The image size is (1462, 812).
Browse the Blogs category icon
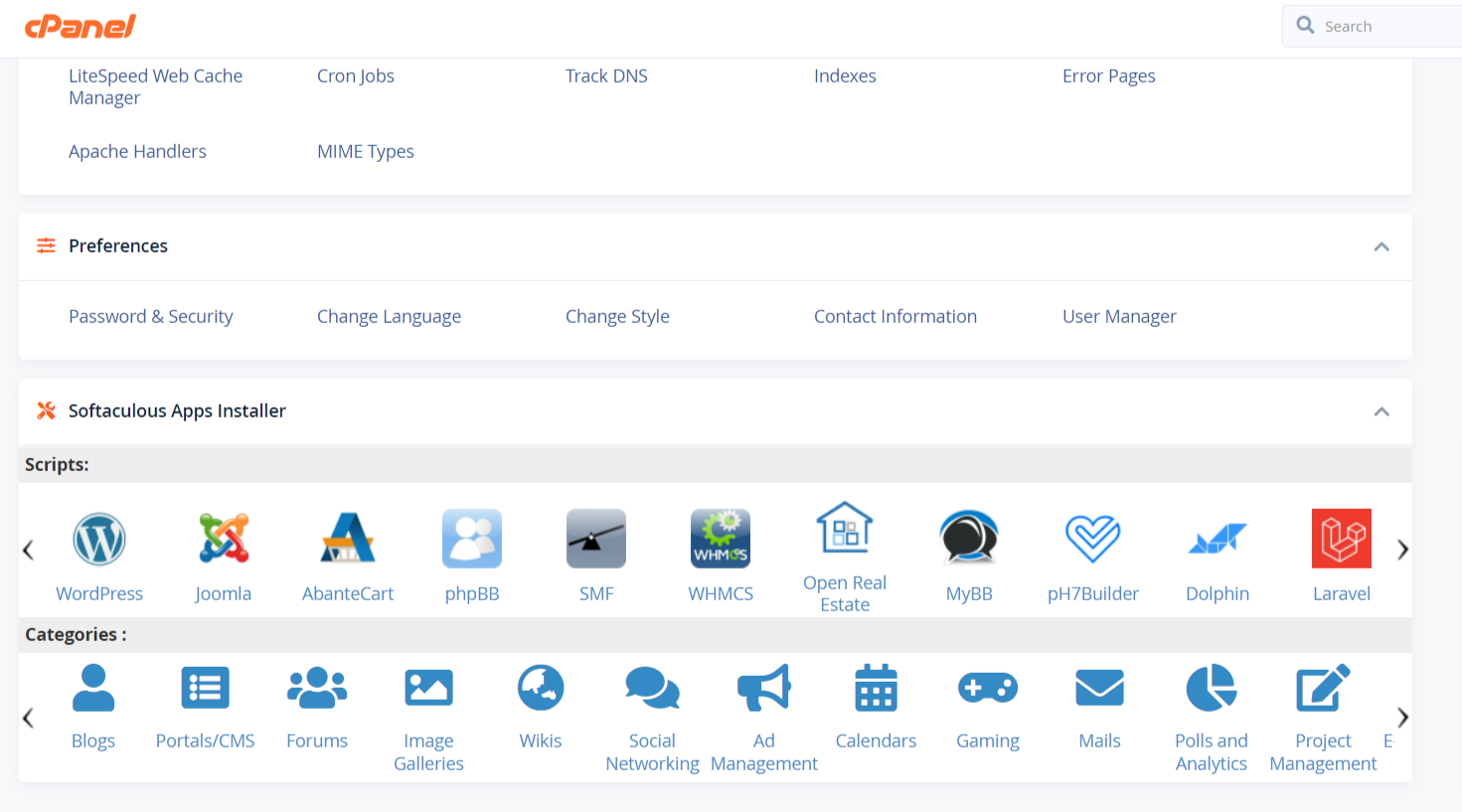pyautogui.click(x=93, y=688)
